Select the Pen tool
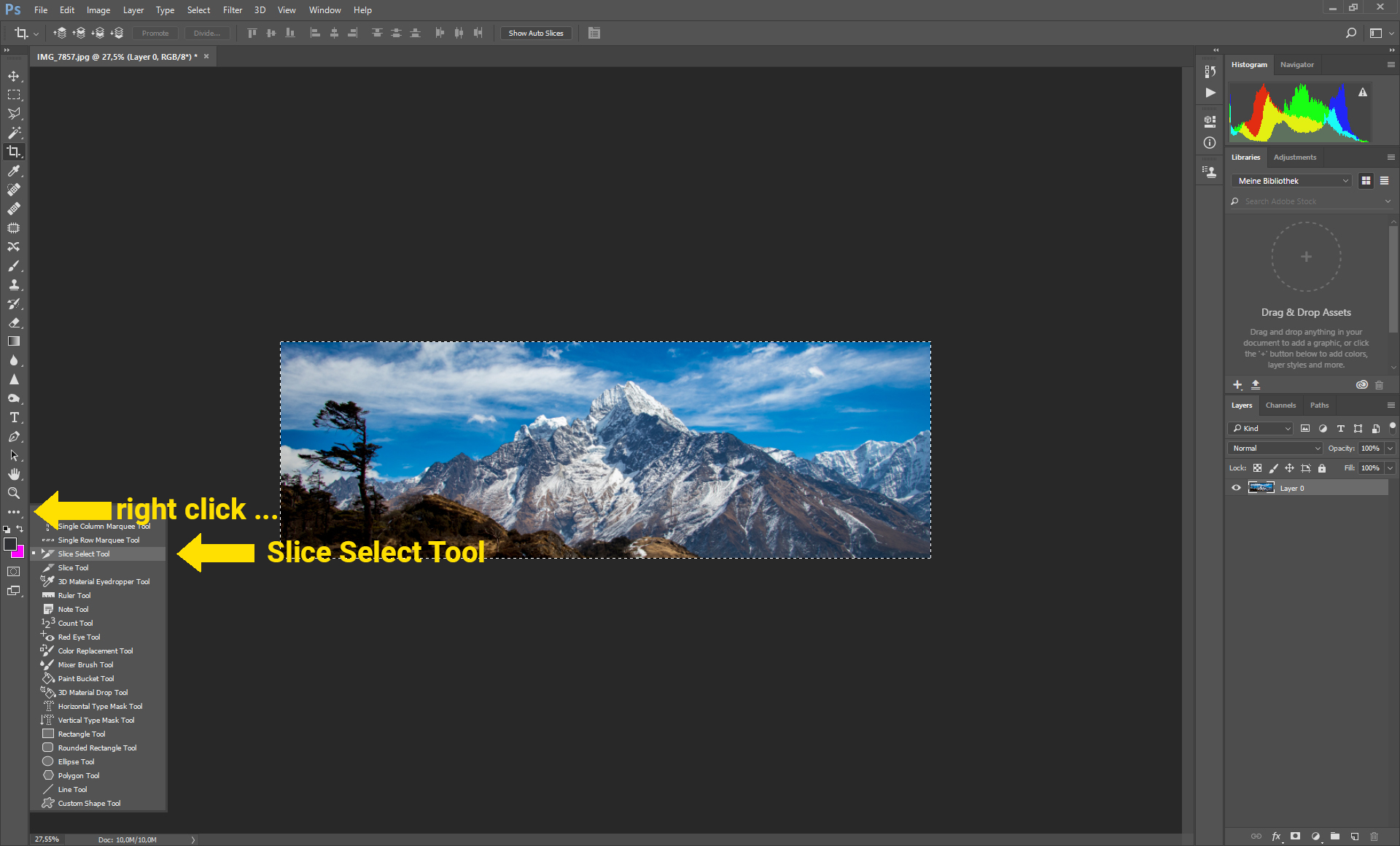The image size is (1400, 846). tap(14, 436)
